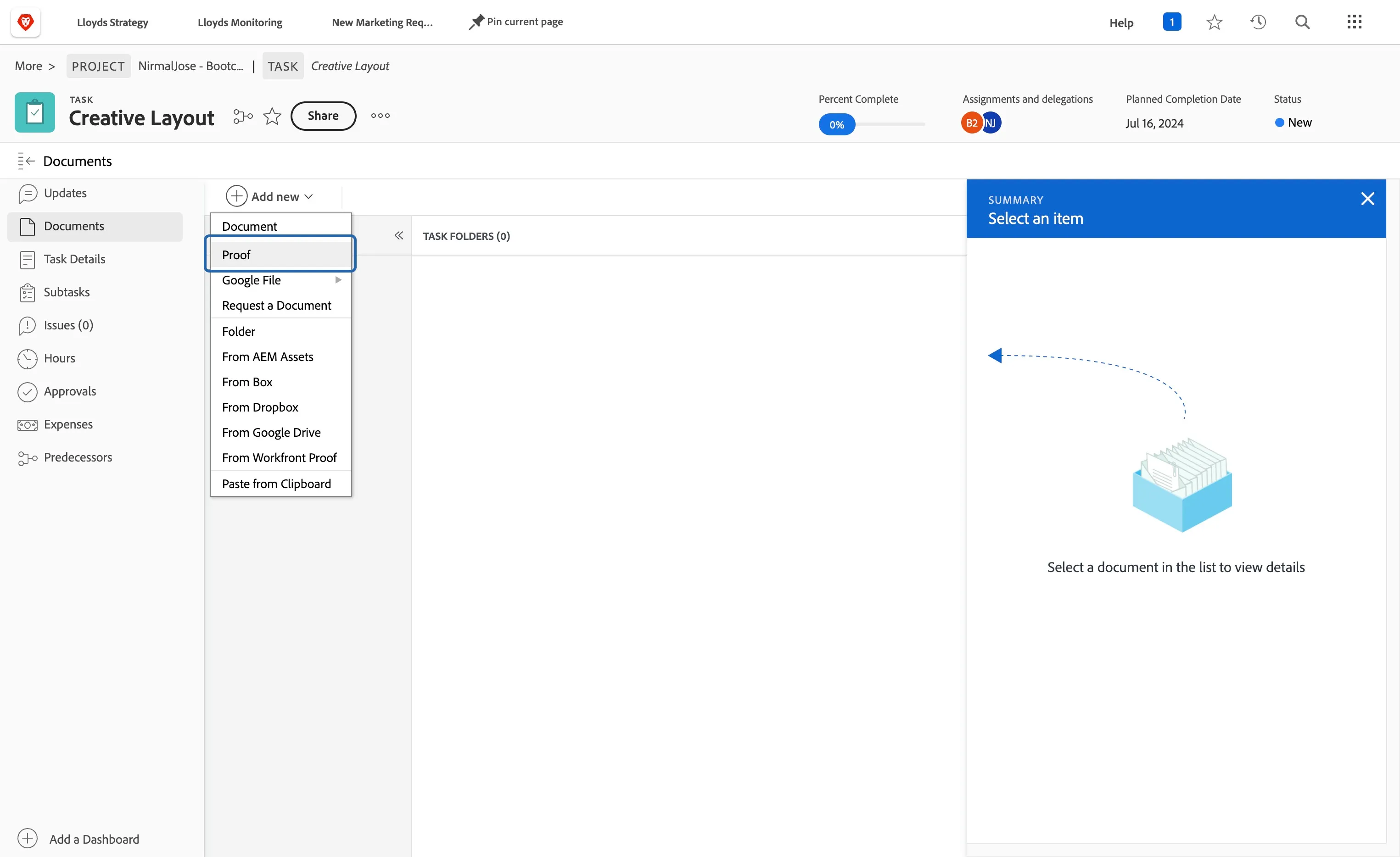Open Task Details in sidebar
This screenshot has width=1400, height=857.
click(x=95, y=259)
